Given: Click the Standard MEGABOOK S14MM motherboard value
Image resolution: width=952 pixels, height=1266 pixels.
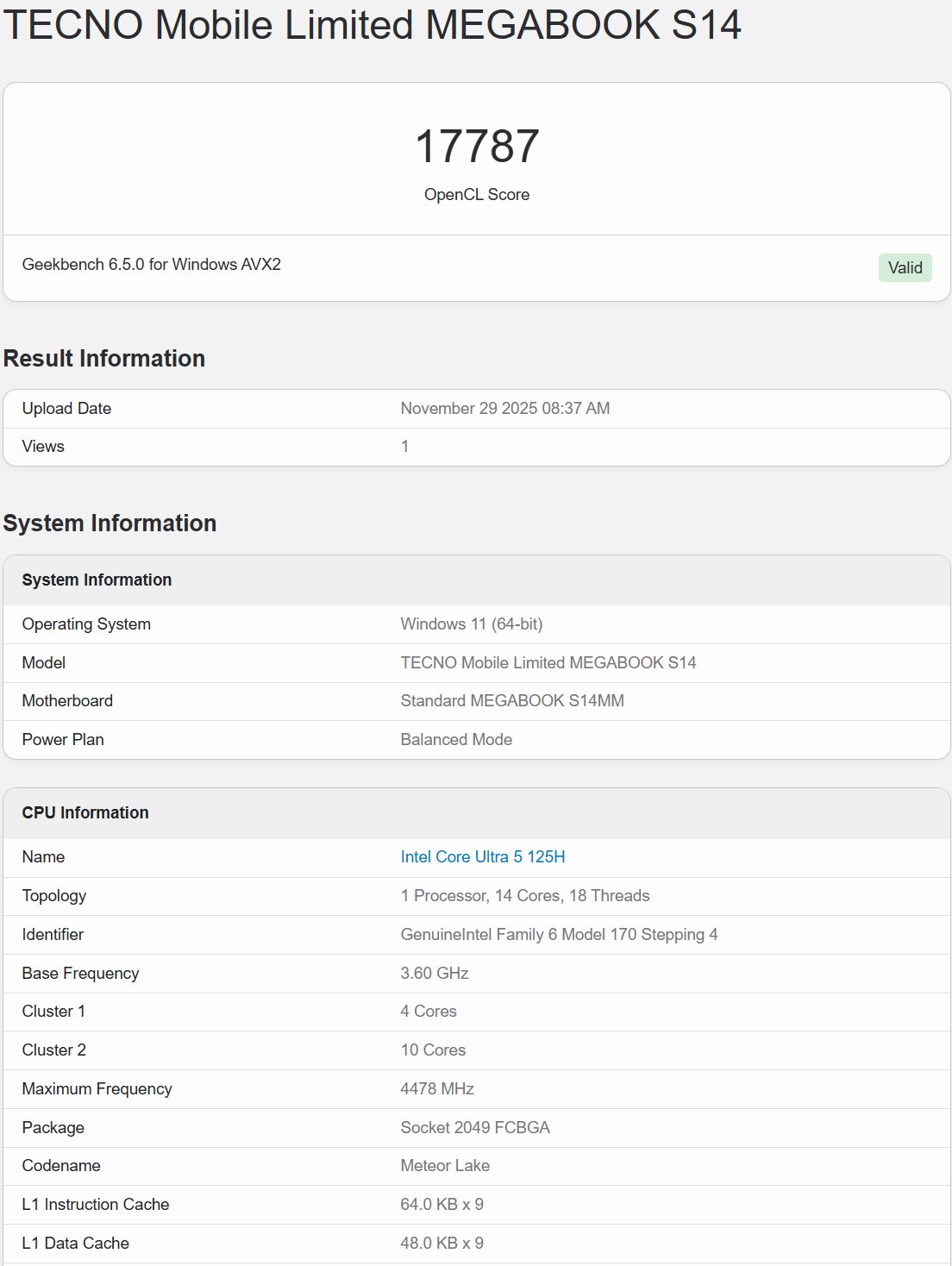Looking at the screenshot, I should coord(511,700).
